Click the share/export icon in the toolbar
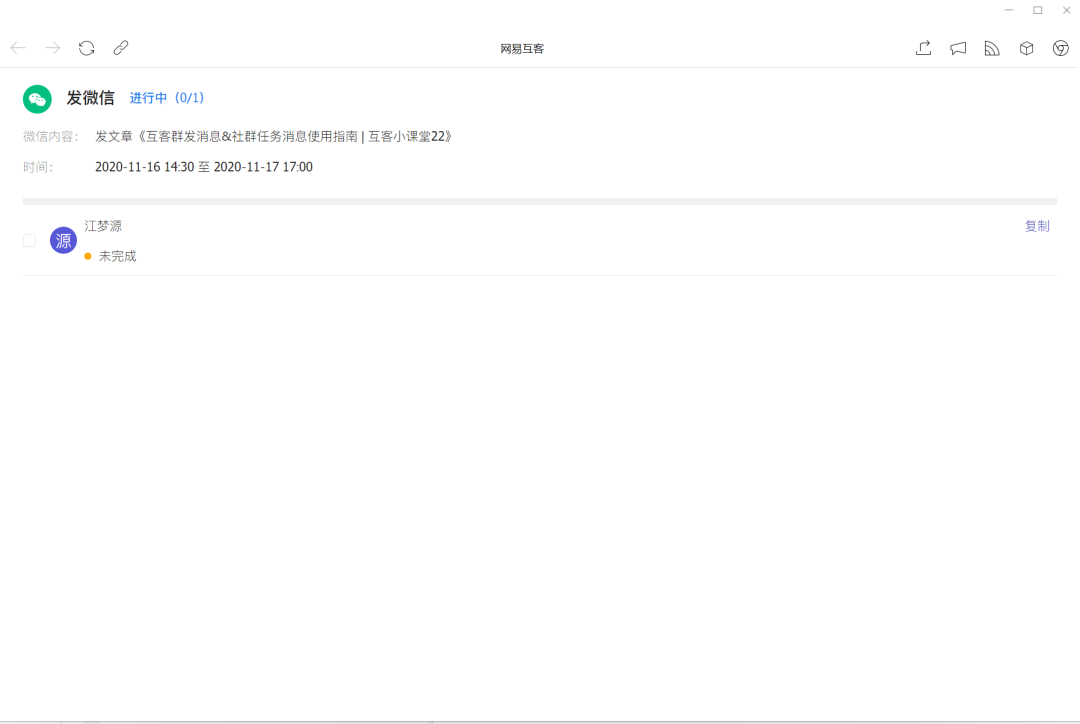Screen dimensions: 1080x724 pos(924,48)
